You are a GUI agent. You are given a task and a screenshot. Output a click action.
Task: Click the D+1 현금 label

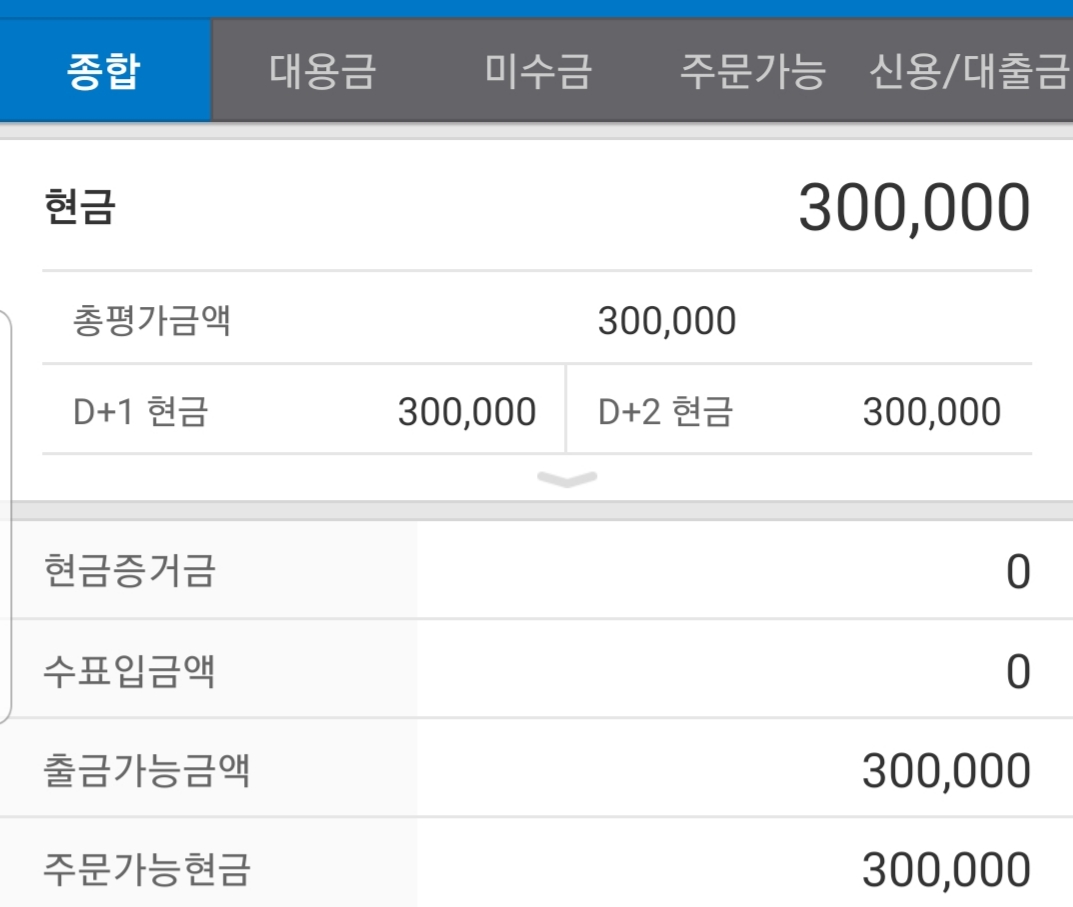[x=140, y=411]
